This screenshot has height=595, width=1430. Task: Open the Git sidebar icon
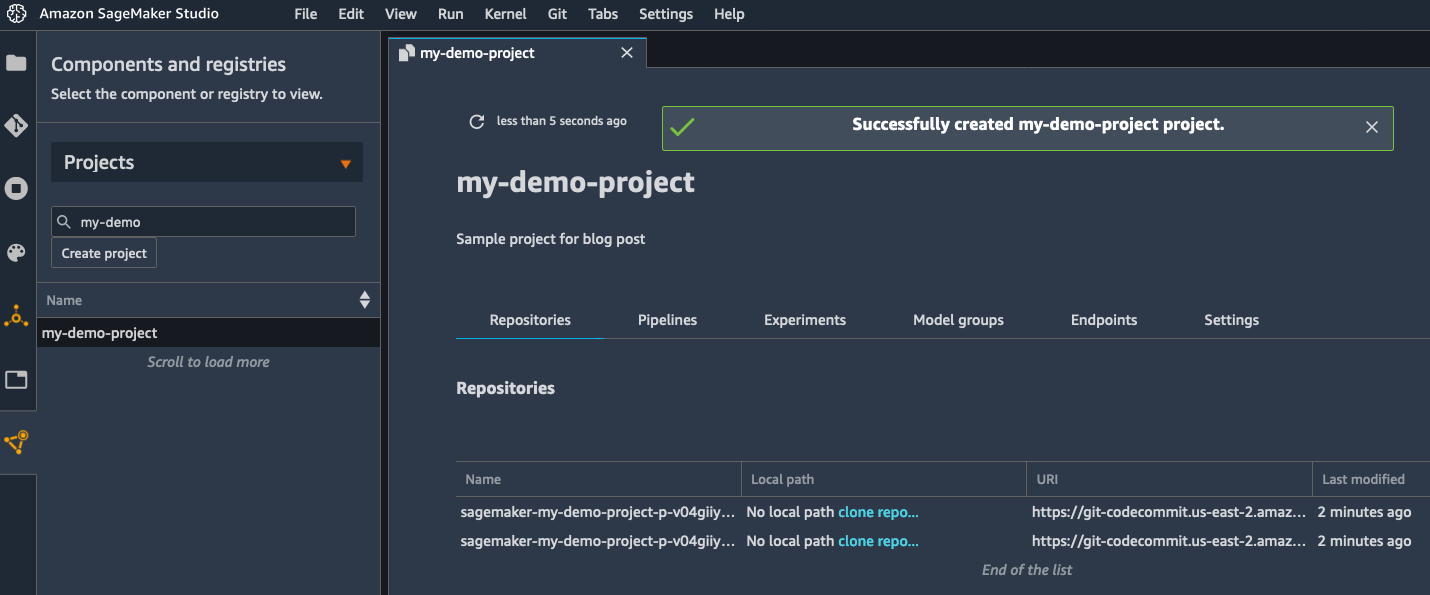[x=16, y=126]
